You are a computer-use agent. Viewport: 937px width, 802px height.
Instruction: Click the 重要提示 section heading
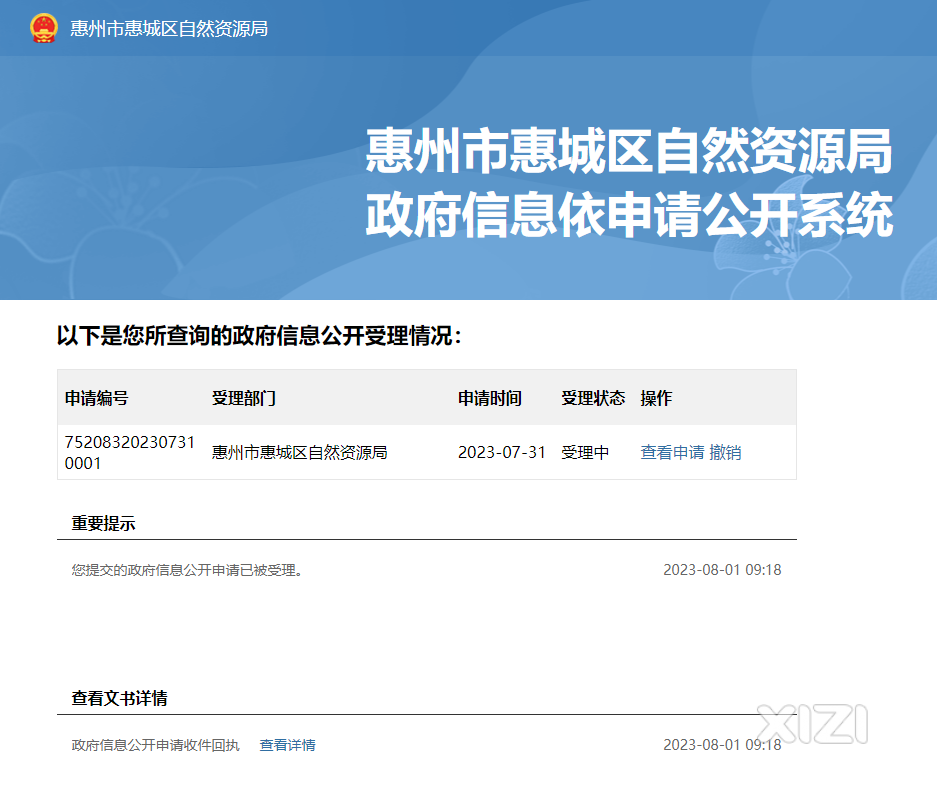coord(103,523)
